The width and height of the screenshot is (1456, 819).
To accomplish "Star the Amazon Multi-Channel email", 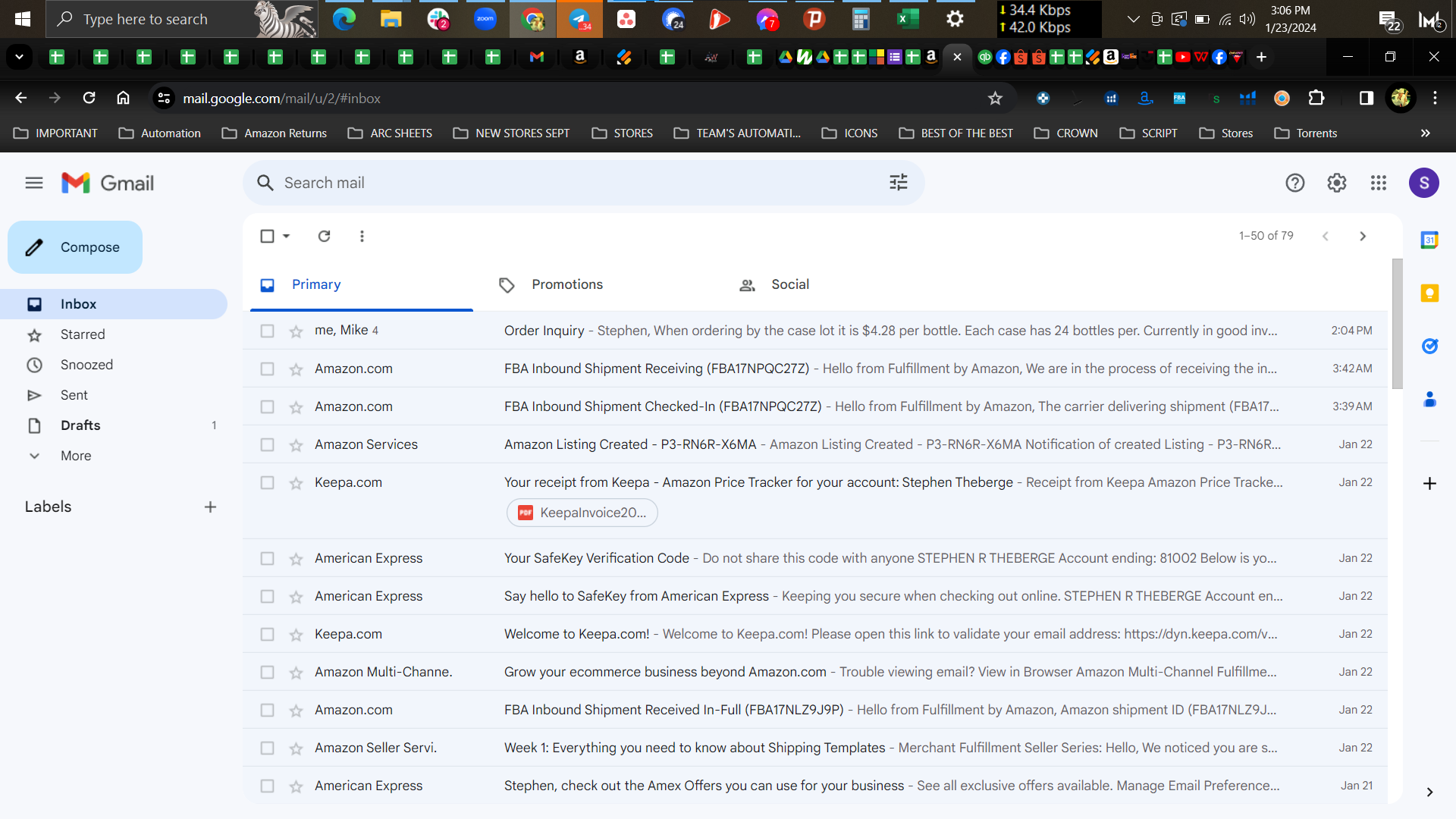I will click(x=296, y=672).
